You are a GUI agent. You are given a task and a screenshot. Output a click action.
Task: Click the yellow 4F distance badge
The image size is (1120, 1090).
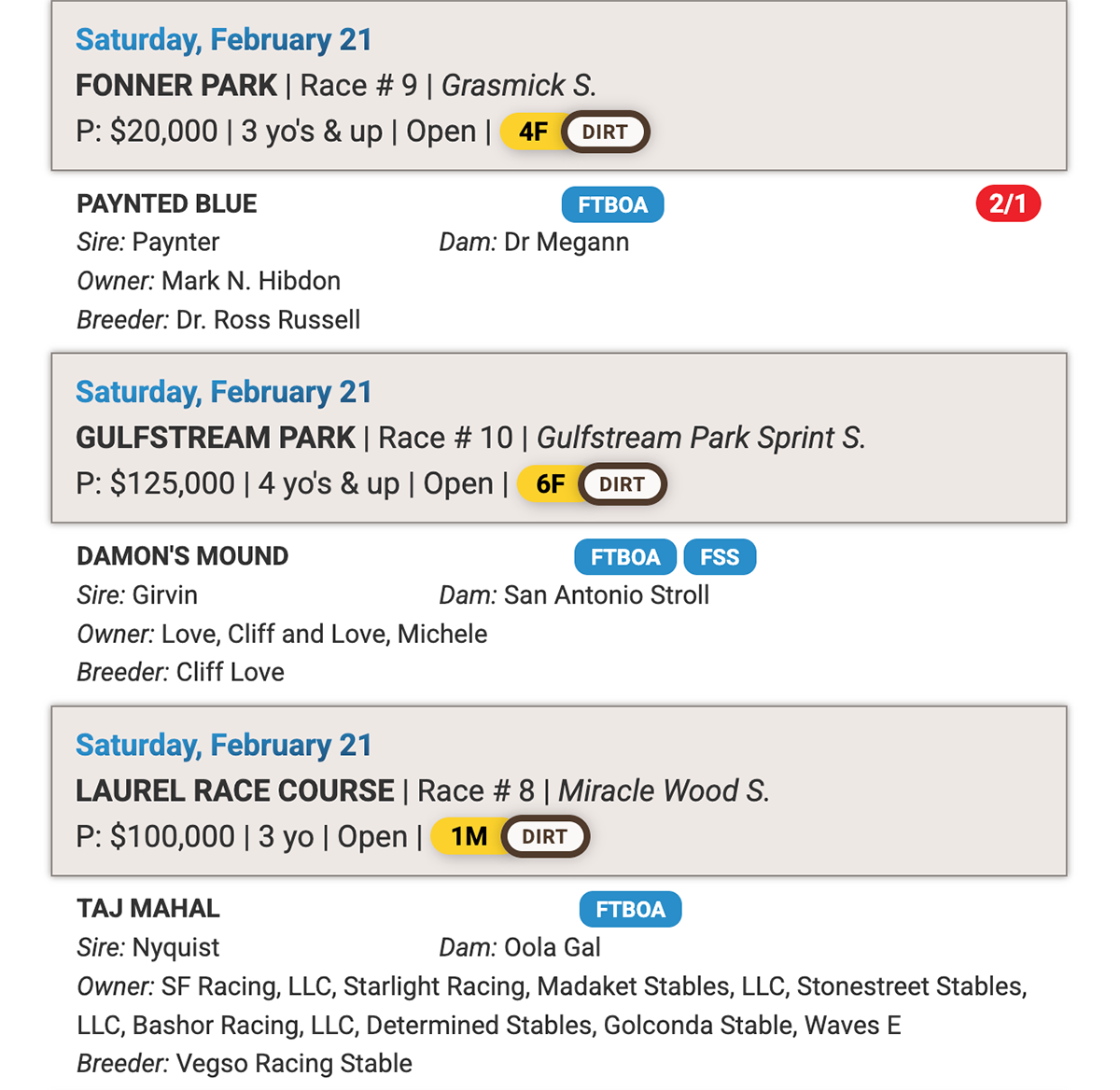(533, 132)
